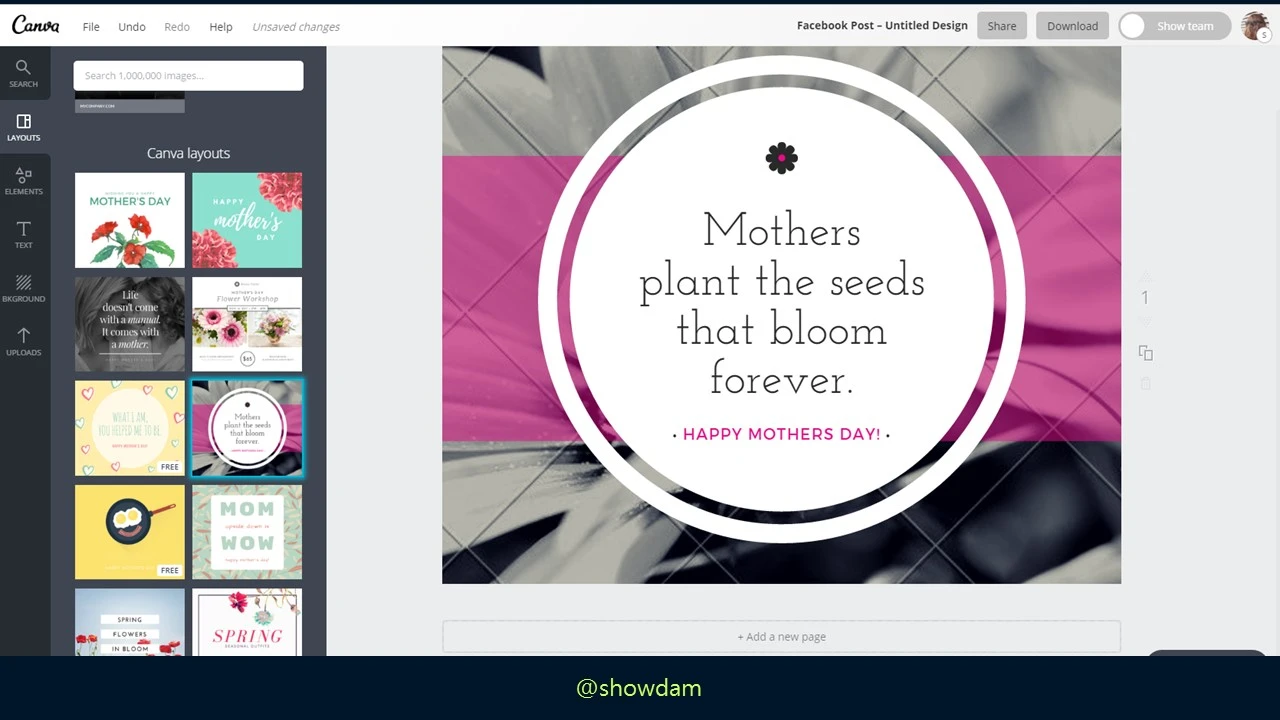Select the red flowers Mother's Day layout
The width and height of the screenshot is (1280, 720).
(130, 220)
